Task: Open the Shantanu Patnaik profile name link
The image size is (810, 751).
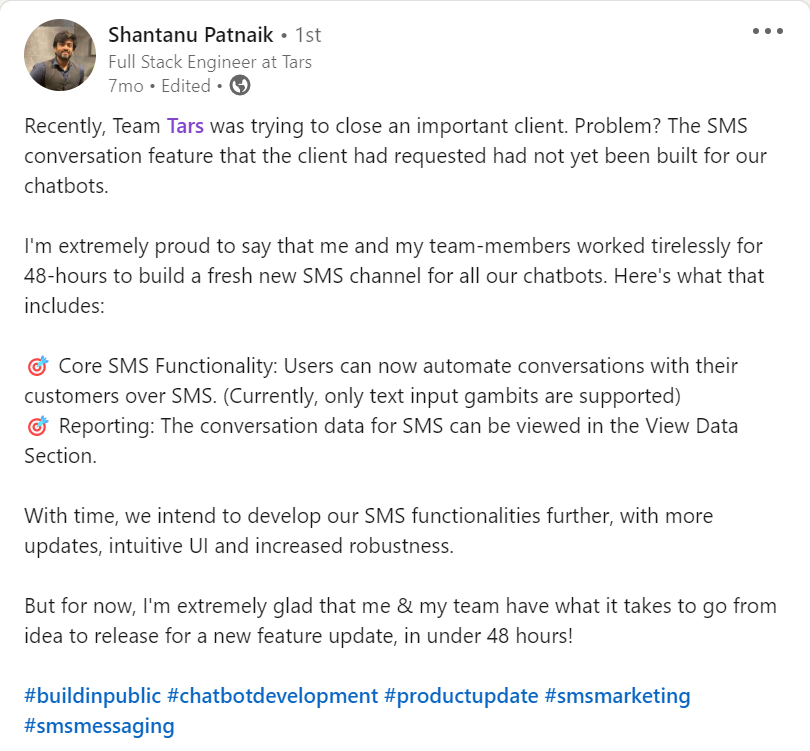Action: pos(190,35)
